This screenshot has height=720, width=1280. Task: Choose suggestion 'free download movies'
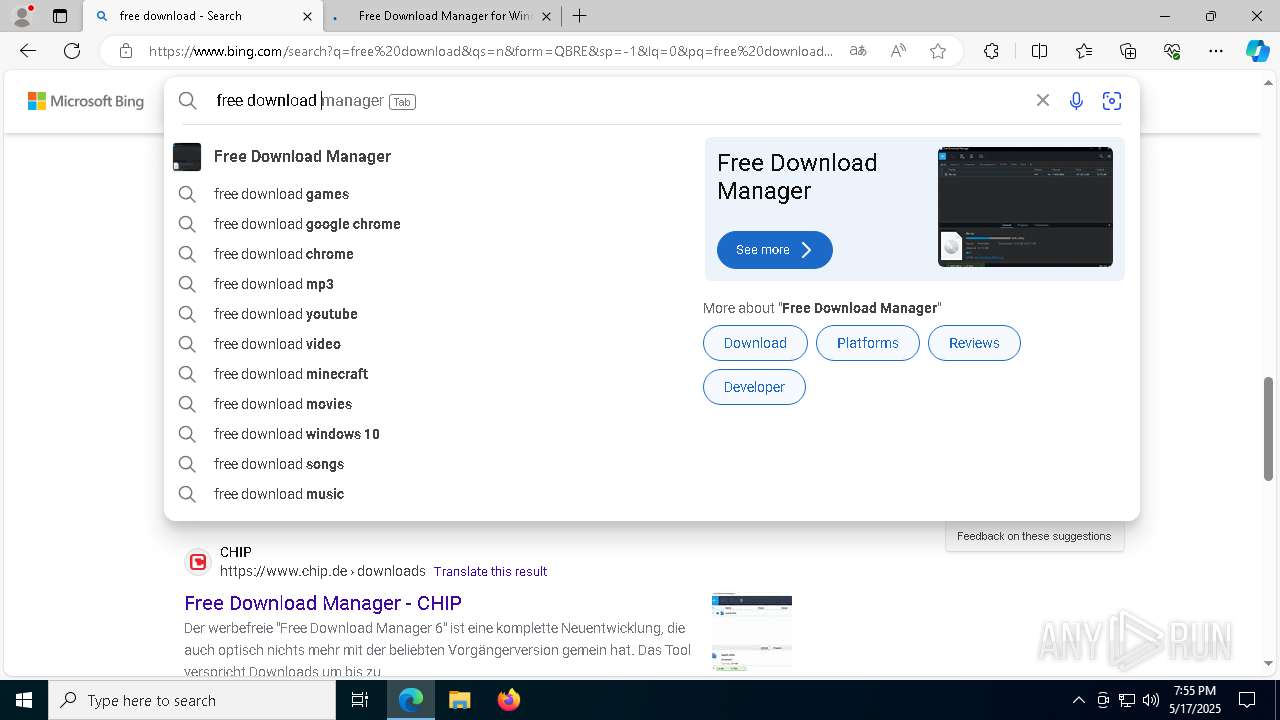(x=282, y=404)
